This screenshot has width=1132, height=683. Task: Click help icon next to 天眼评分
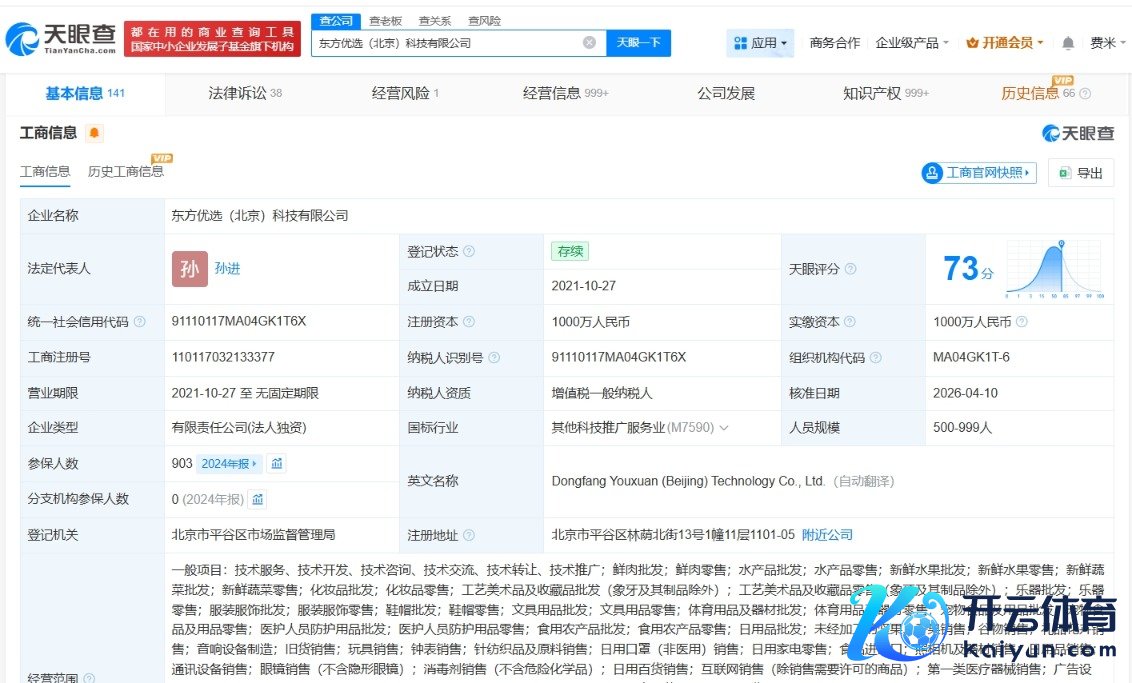850,269
